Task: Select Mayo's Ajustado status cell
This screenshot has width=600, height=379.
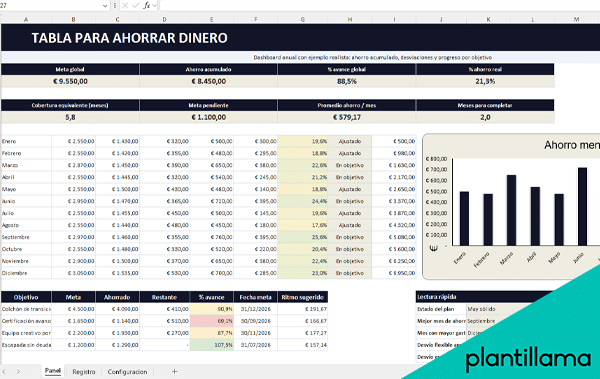Action: [350, 189]
